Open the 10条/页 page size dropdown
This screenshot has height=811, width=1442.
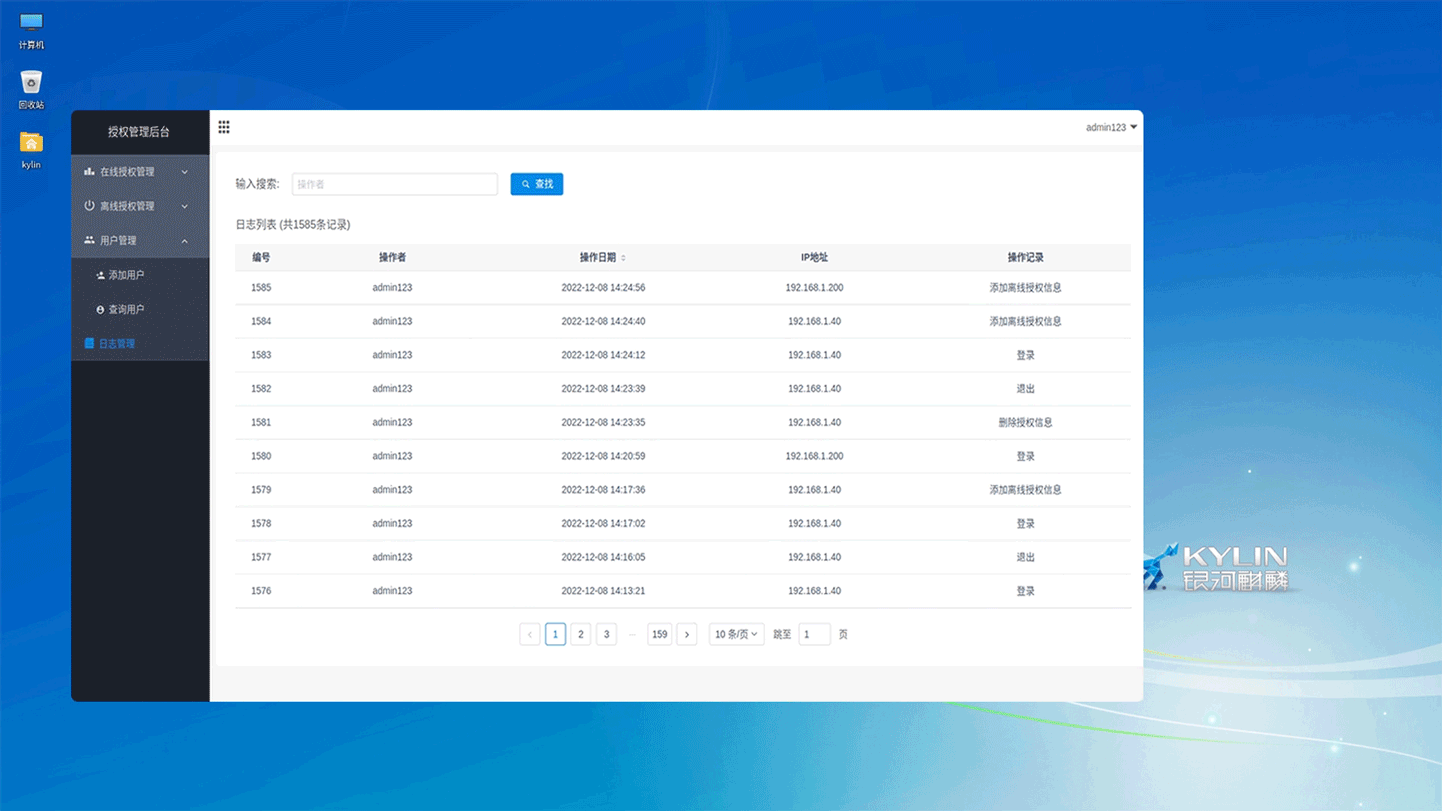tap(737, 634)
